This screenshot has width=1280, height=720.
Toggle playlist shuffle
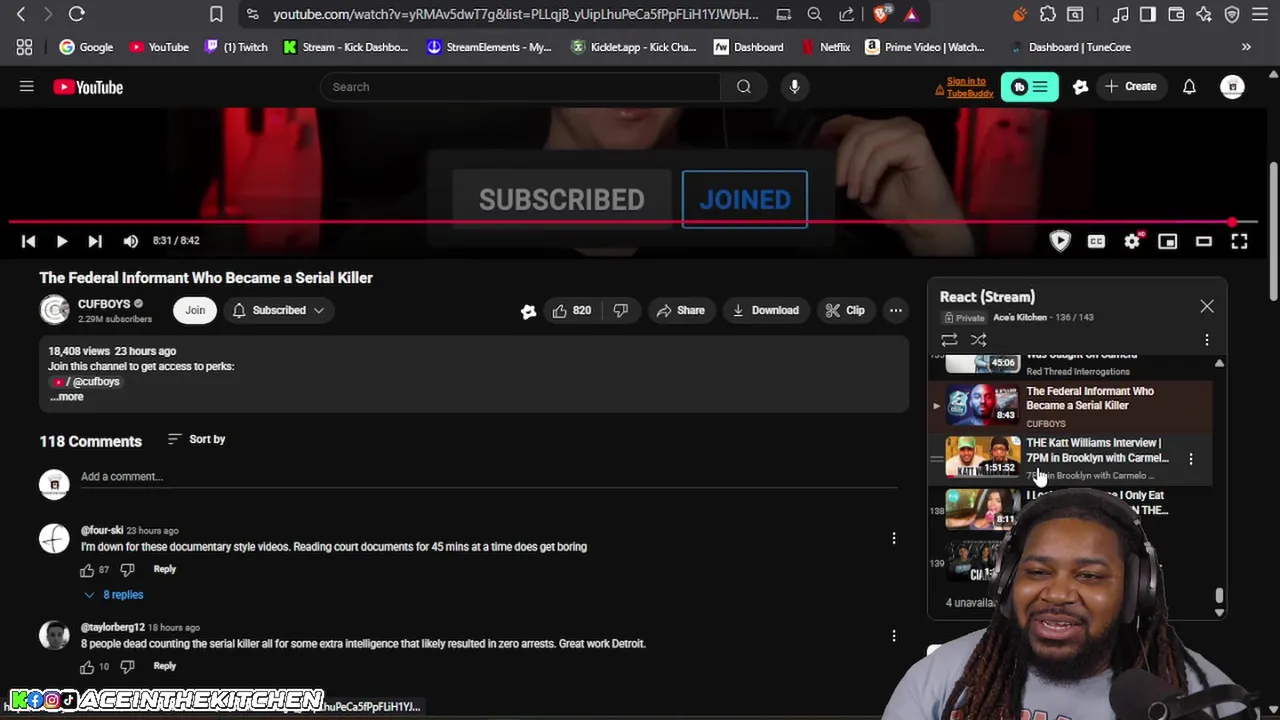[979, 340]
